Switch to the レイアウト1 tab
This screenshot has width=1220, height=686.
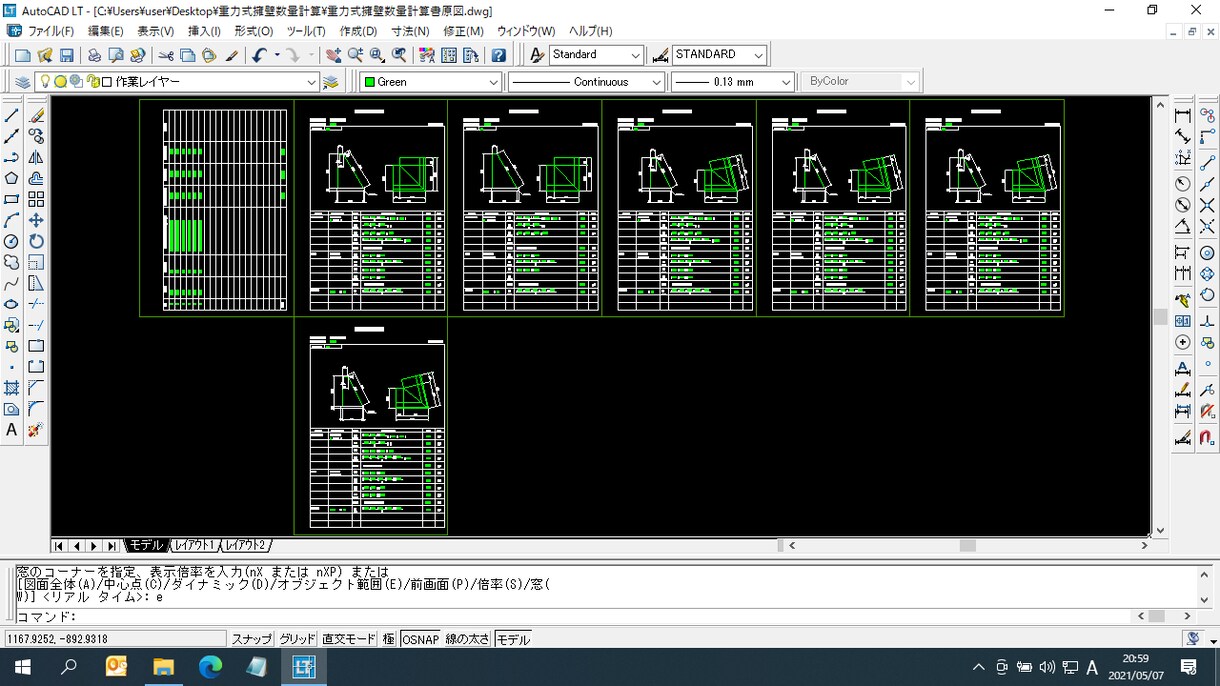194,545
